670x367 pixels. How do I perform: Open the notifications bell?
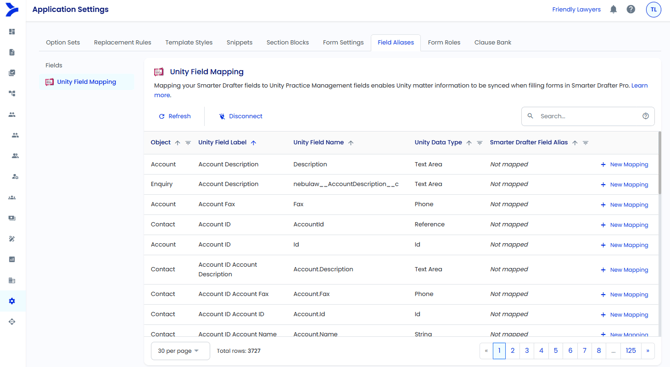tap(613, 9)
